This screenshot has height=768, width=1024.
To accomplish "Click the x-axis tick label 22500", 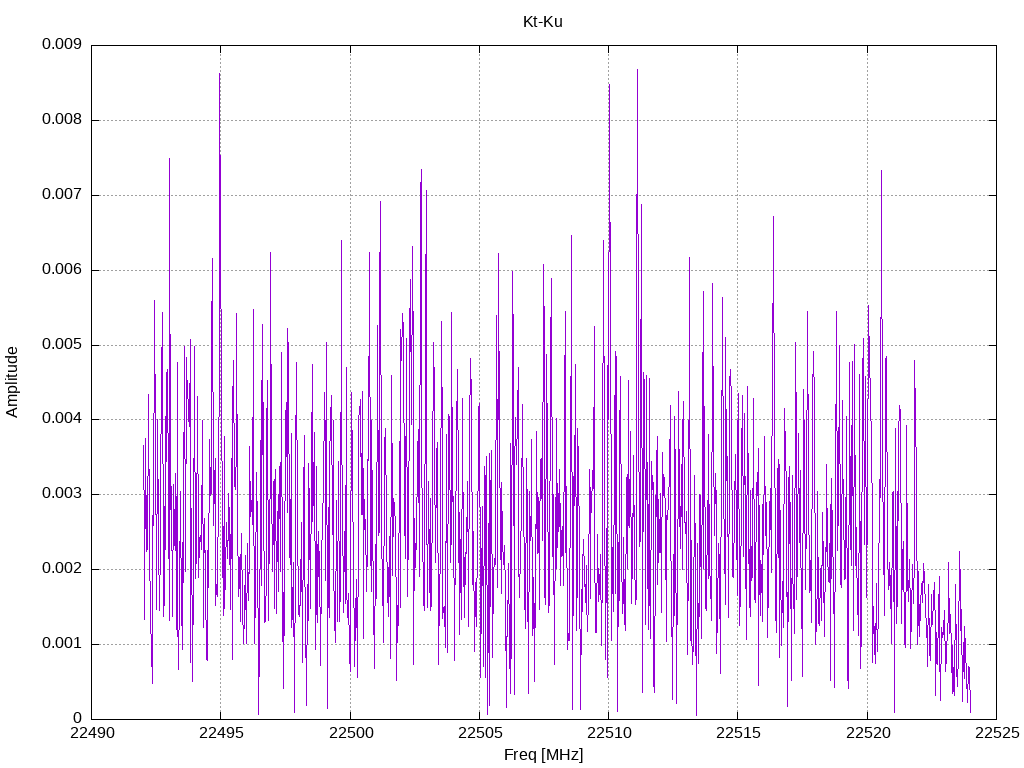I will (350, 733).
